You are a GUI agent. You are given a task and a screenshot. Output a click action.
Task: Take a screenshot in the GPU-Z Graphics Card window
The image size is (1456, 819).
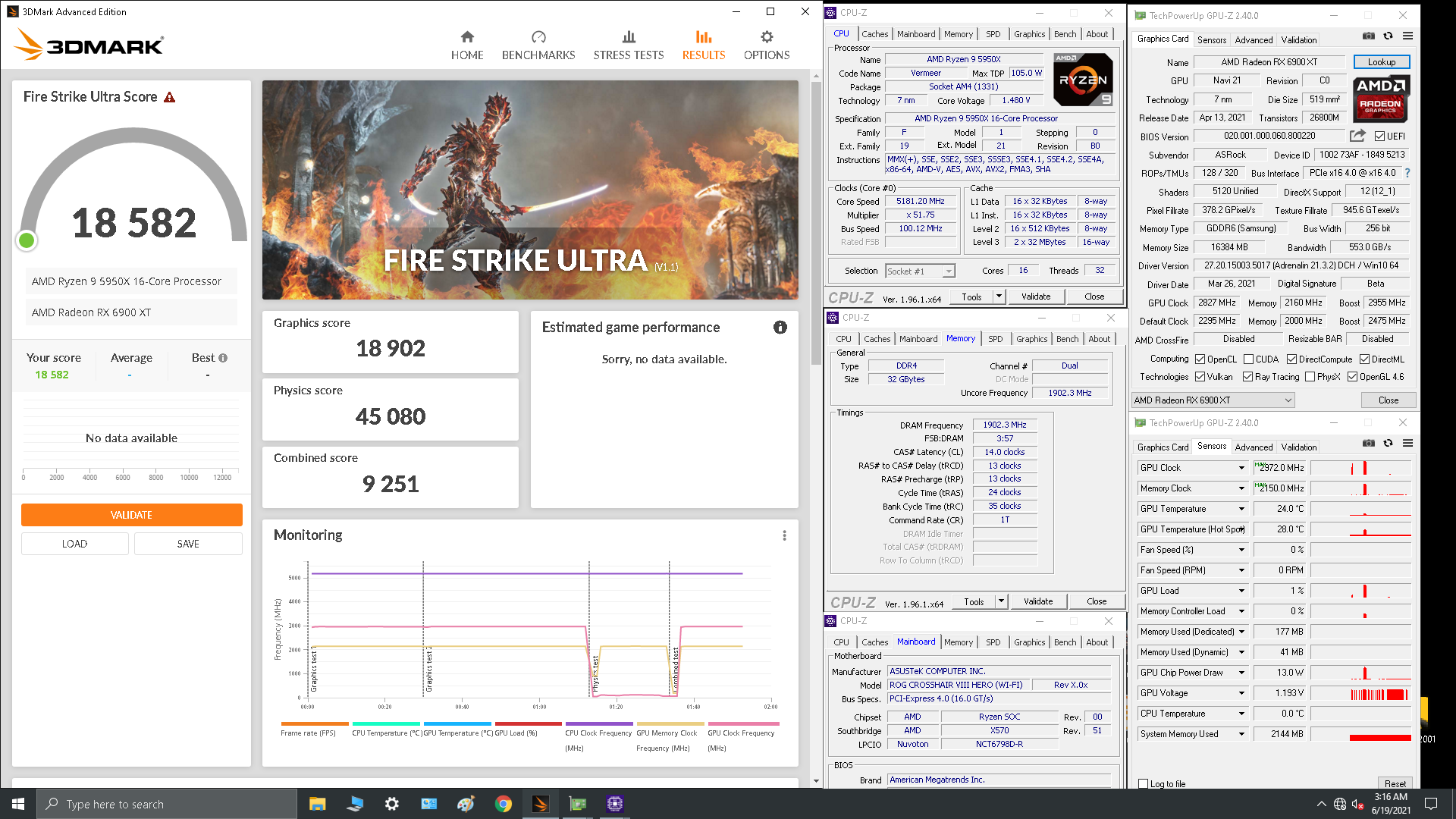pos(1369,36)
